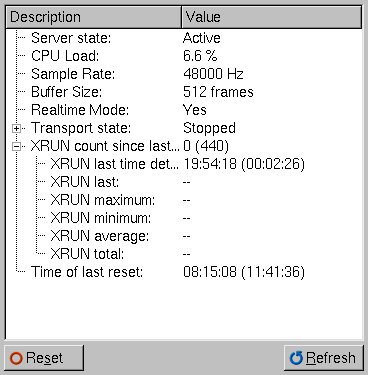Click the value '512 frames'

pyautogui.click(x=218, y=92)
